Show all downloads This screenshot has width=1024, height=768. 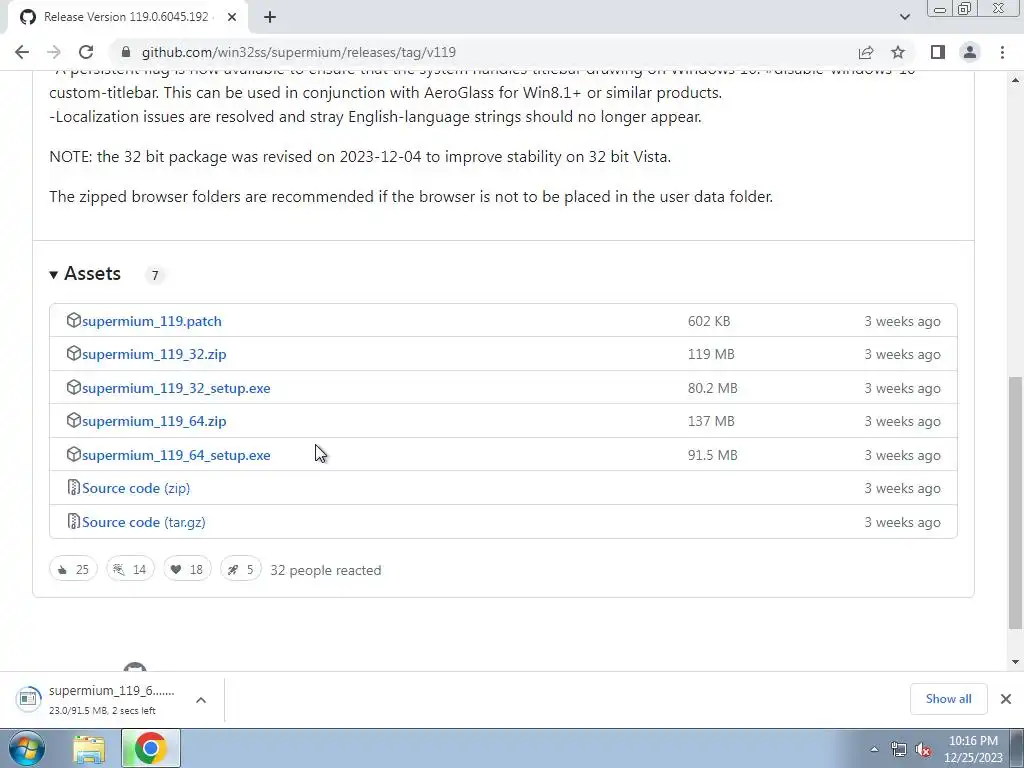pyautogui.click(x=948, y=699)
